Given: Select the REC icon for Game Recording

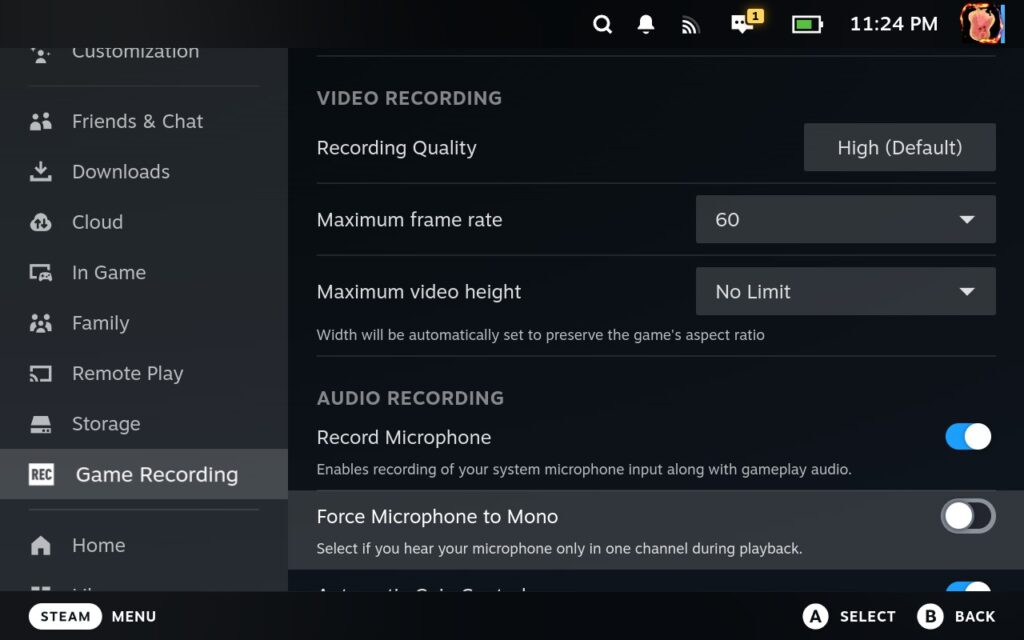Looking at the screenshot, I should coord(40,474).
